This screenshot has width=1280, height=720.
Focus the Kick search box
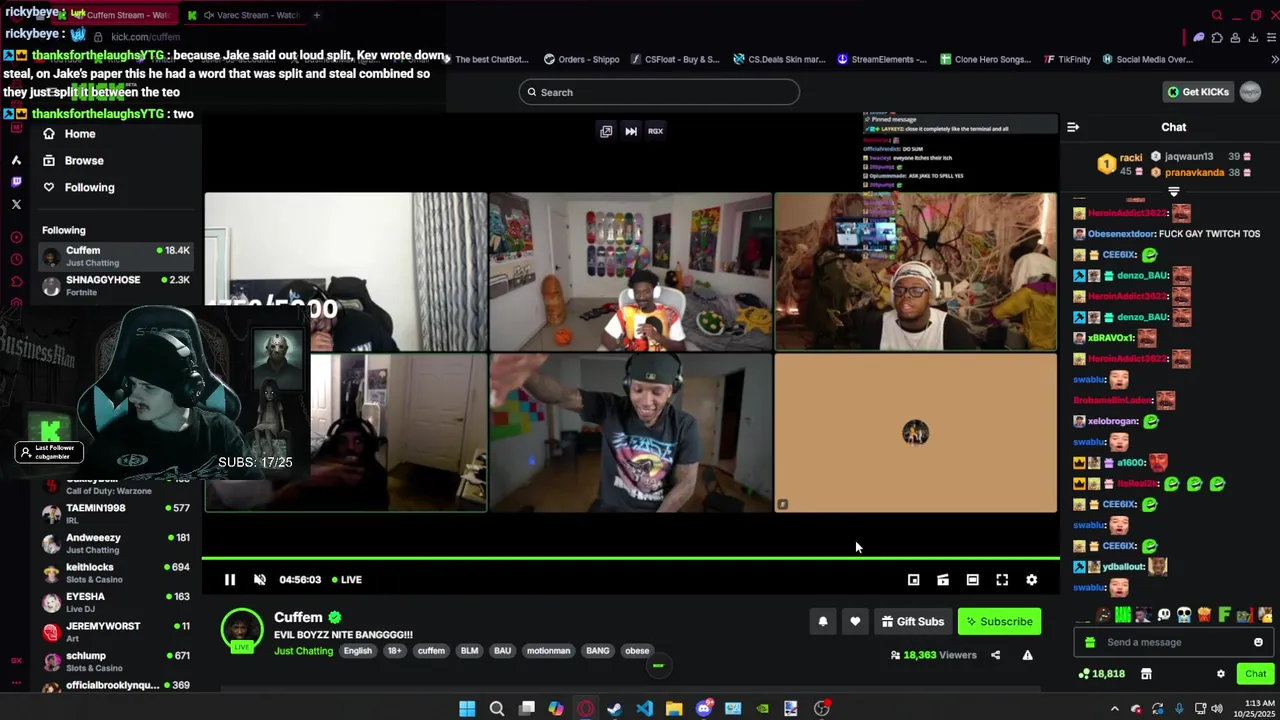(659, 92)
